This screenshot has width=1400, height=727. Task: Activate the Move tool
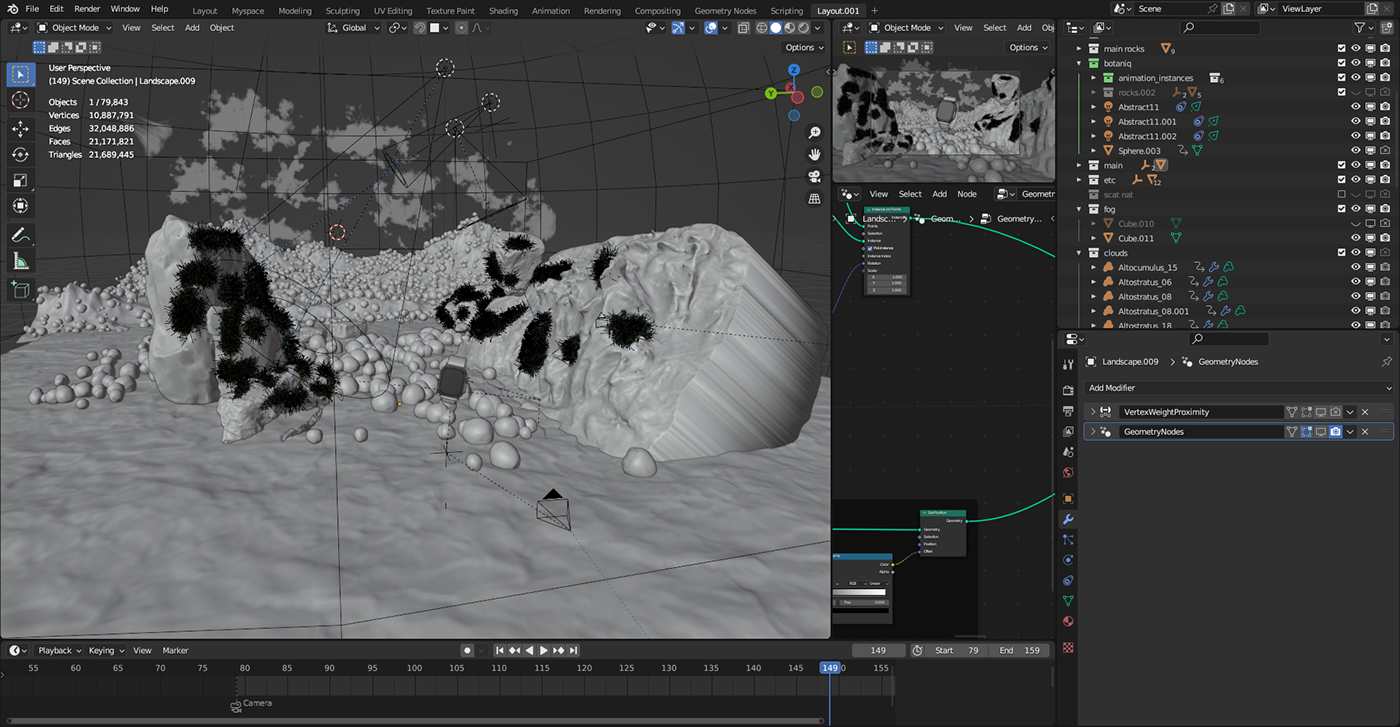tap(20, 128)
